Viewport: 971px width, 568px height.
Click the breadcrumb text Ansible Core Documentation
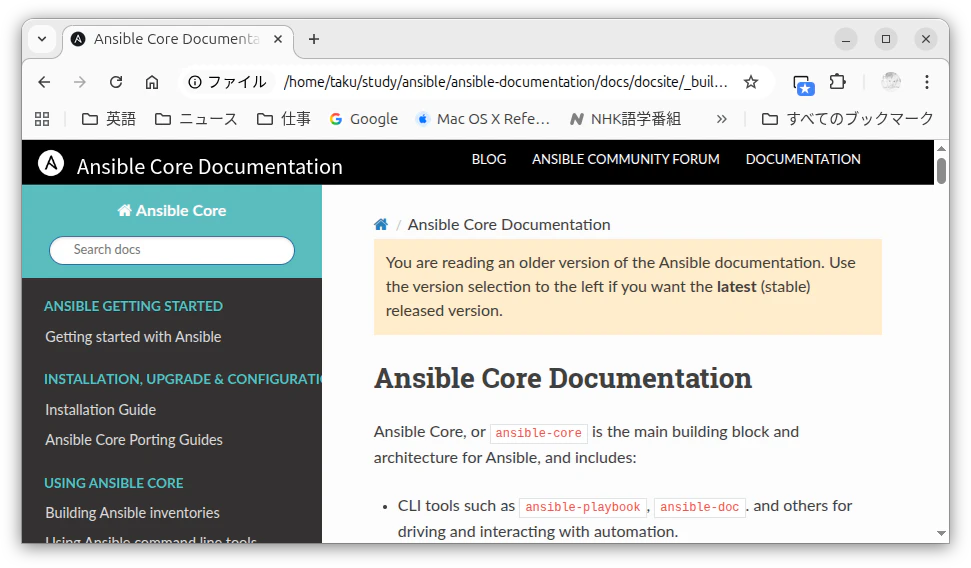point(509,225)
